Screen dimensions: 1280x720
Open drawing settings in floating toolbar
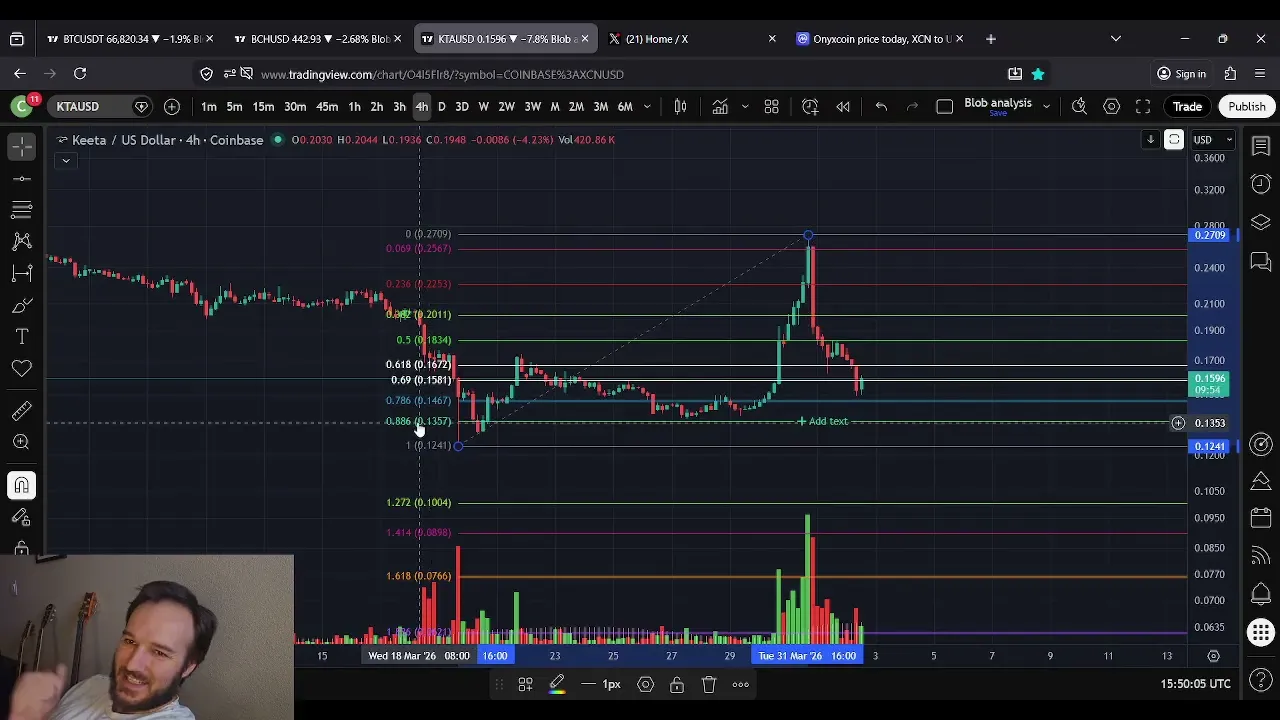(645, 685)
